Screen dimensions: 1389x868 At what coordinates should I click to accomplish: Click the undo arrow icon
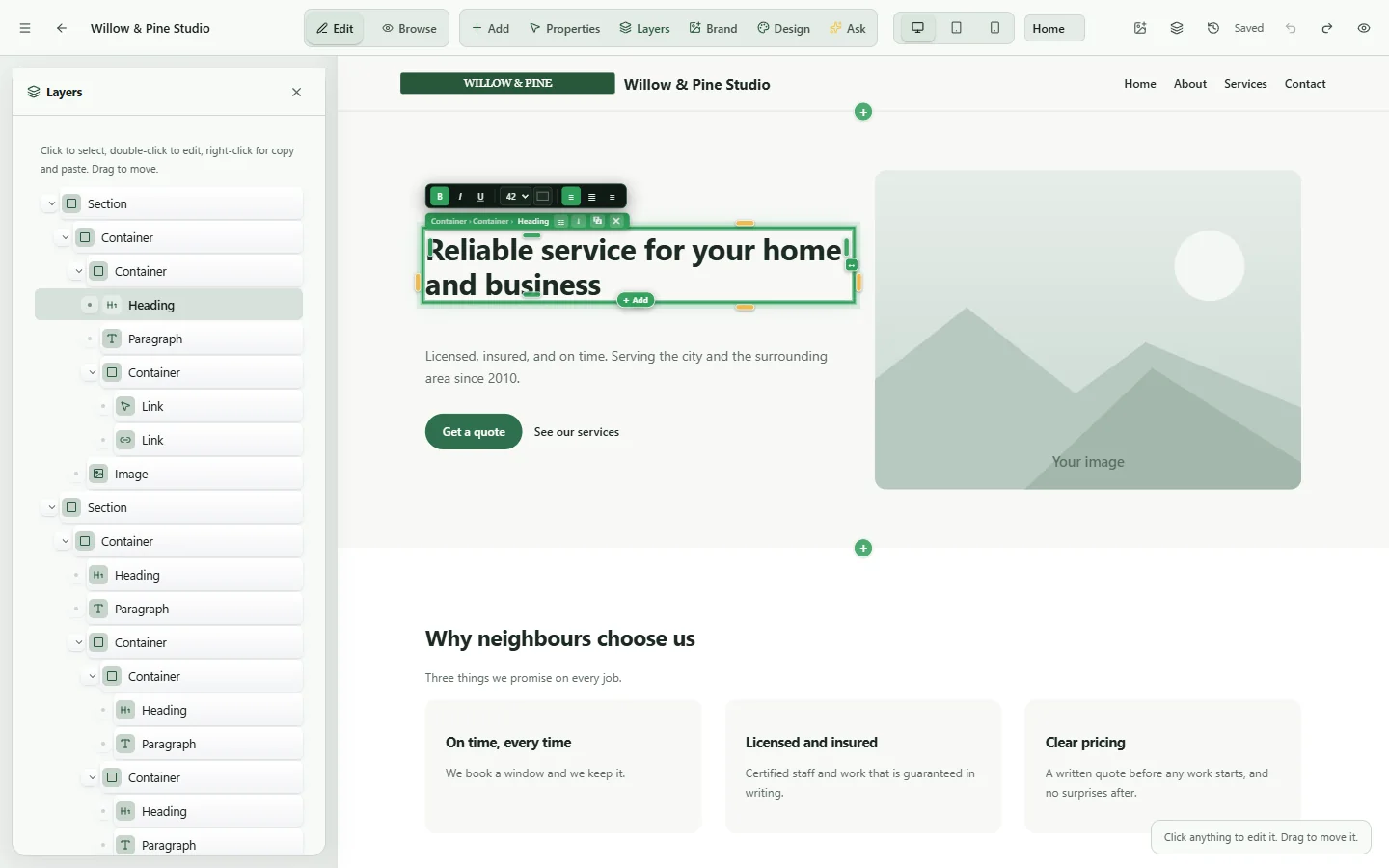pyautogui.click(x=1291, y=28)
